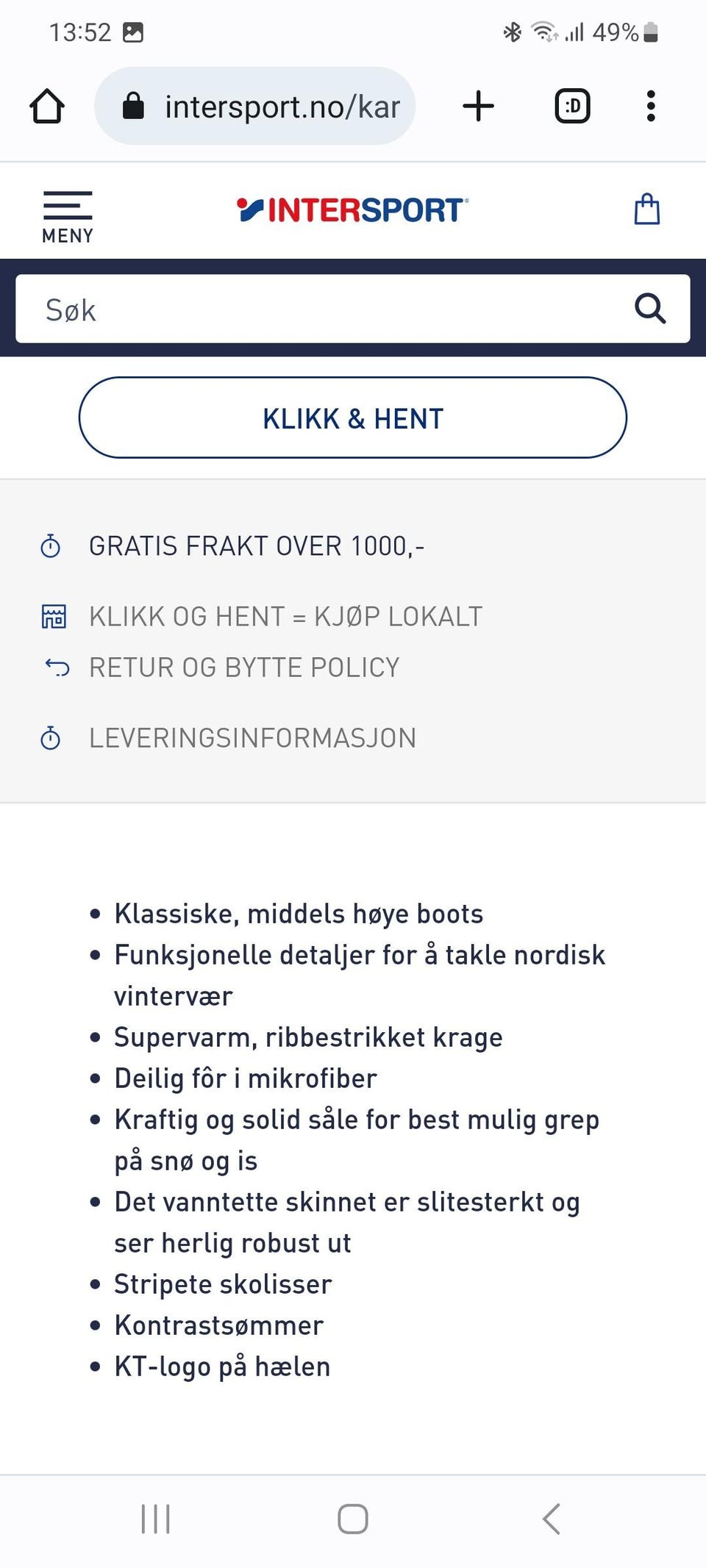Open a new browser tab with plus icon
Viewport: 706px width, 1568px height.
[478, 106]
